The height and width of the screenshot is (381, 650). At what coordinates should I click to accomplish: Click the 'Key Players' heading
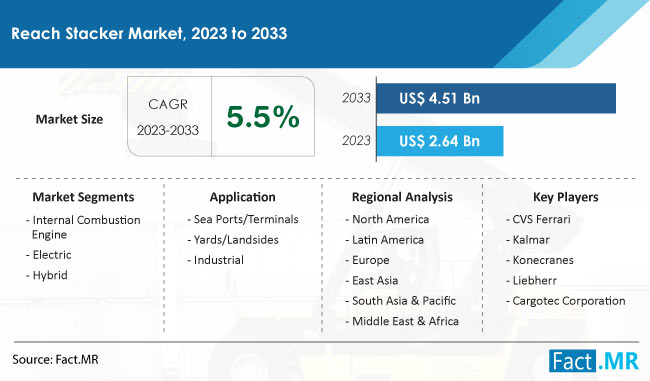[x=565, y=197]
